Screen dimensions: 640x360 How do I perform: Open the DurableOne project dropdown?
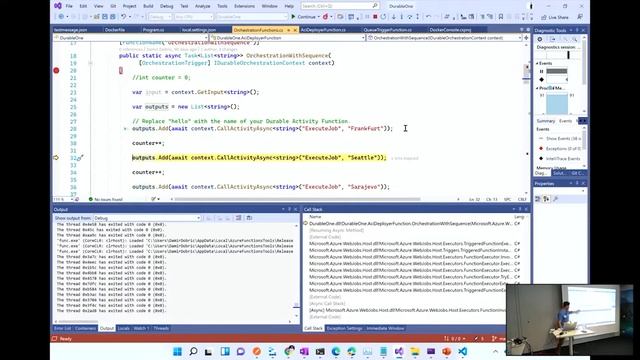tap(131, 38)
